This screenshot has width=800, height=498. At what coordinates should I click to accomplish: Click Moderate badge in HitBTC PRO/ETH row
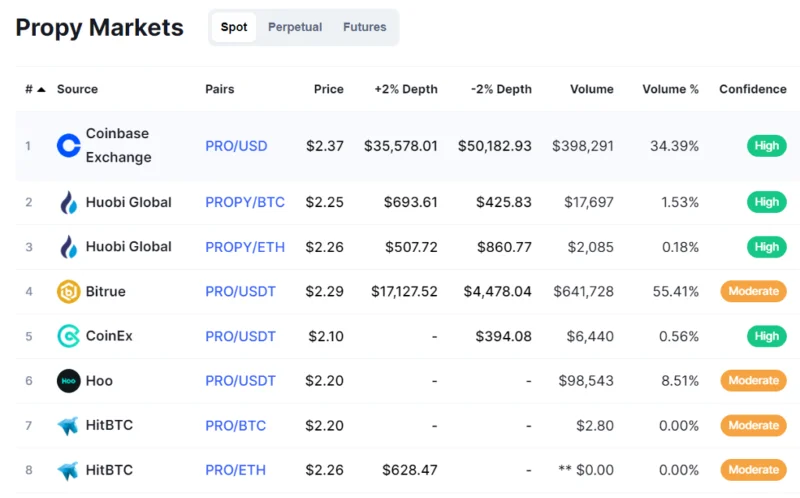(754, 470)
